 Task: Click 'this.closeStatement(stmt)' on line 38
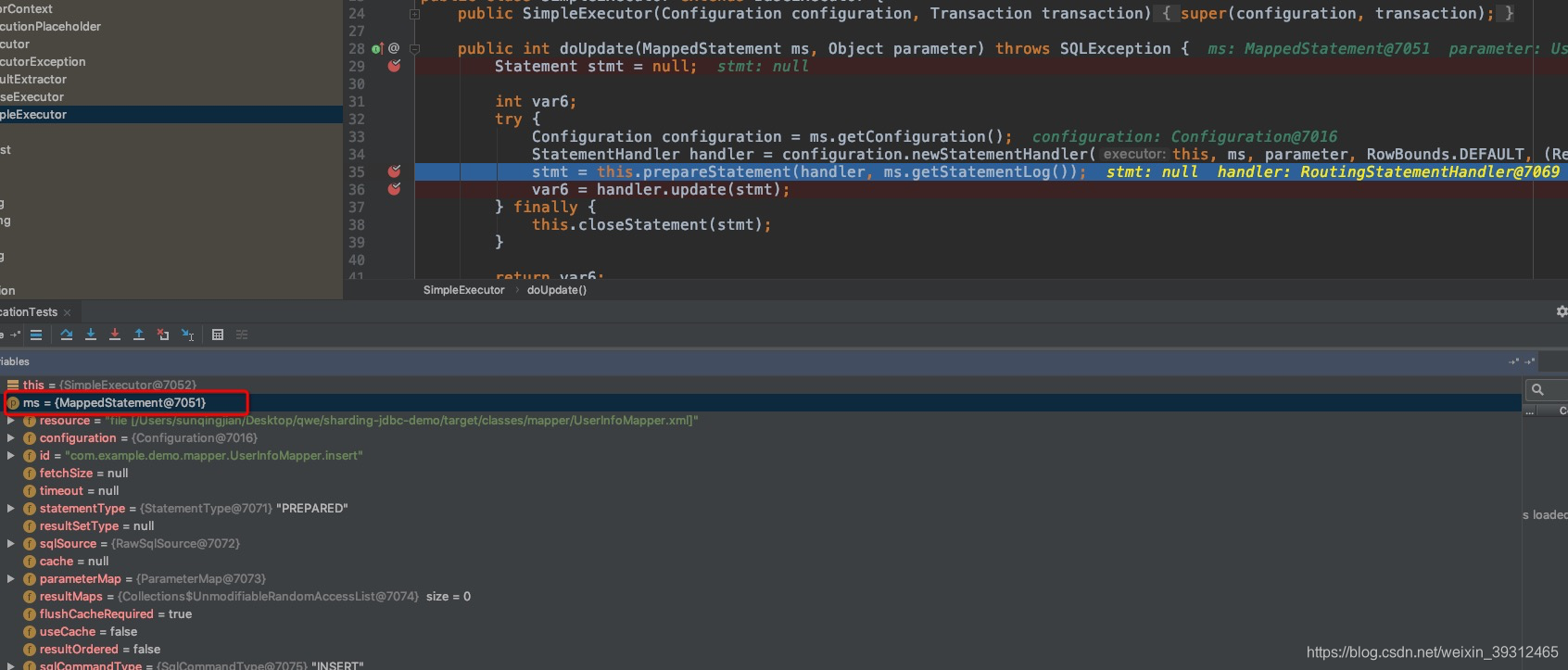[647, 224]
